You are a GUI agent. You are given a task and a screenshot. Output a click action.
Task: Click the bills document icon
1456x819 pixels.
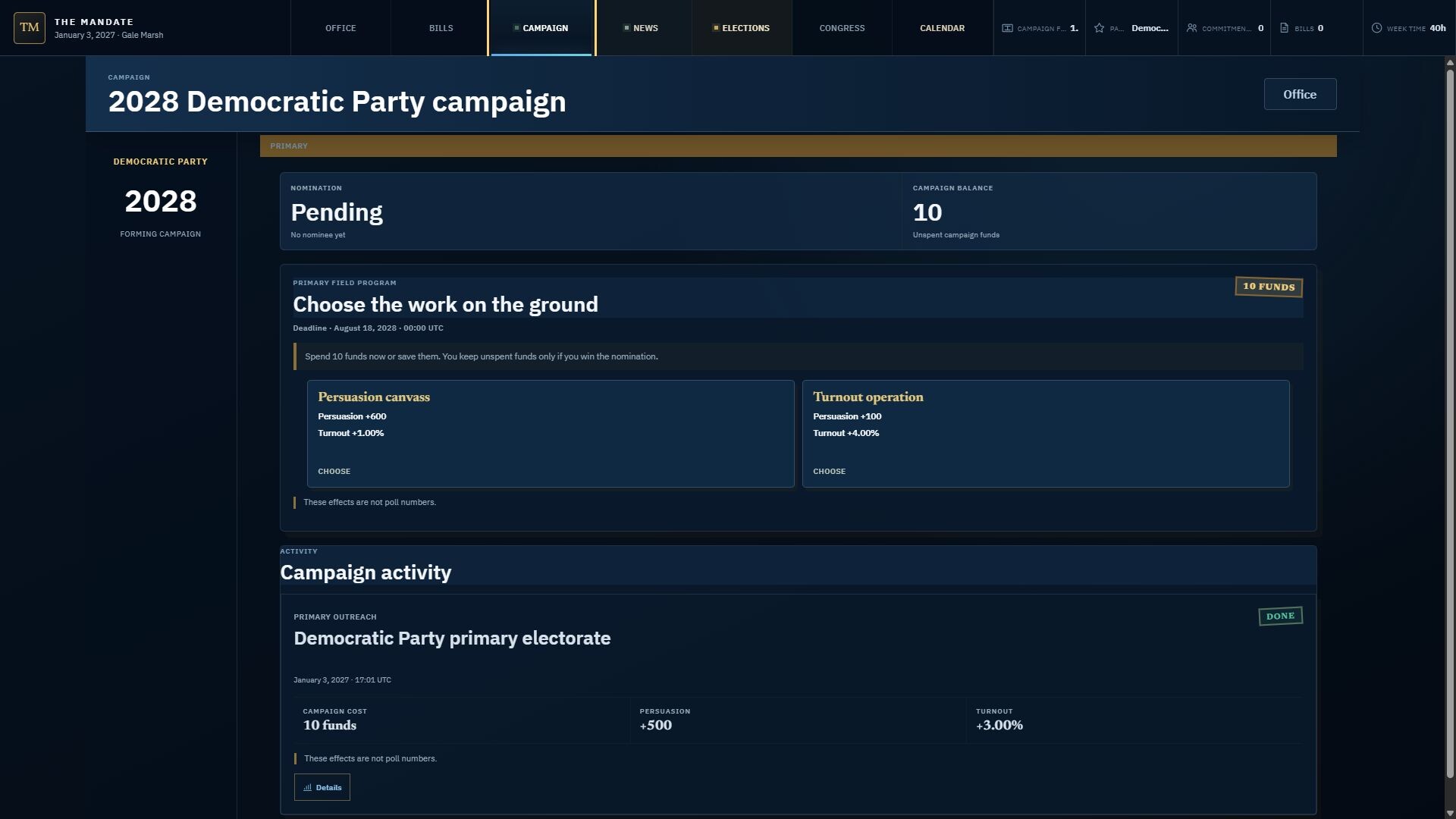[x=1284, y=28]
